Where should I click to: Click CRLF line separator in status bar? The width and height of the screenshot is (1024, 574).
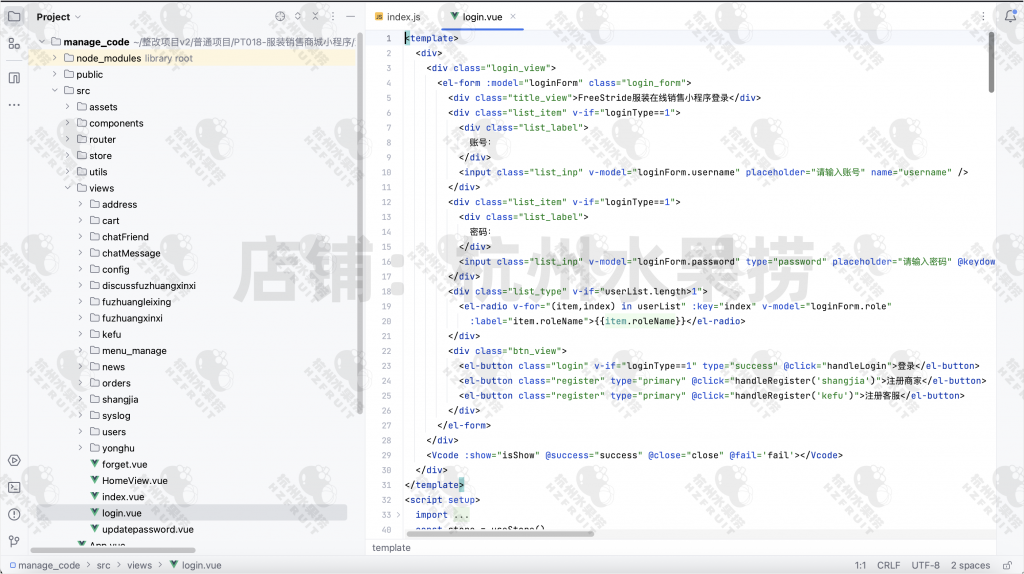(x=888, y=565)
